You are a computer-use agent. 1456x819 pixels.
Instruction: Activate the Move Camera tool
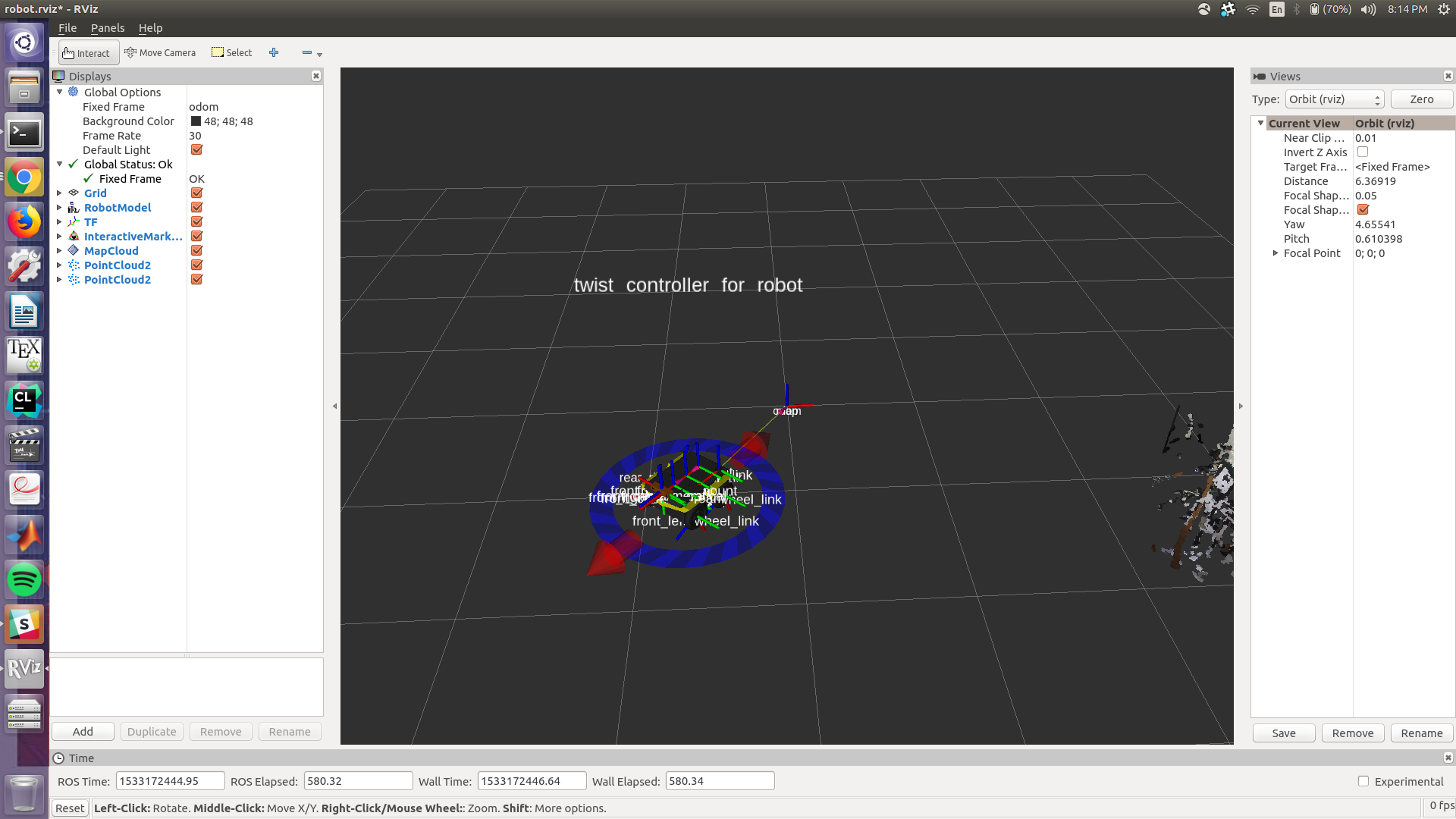160,53
